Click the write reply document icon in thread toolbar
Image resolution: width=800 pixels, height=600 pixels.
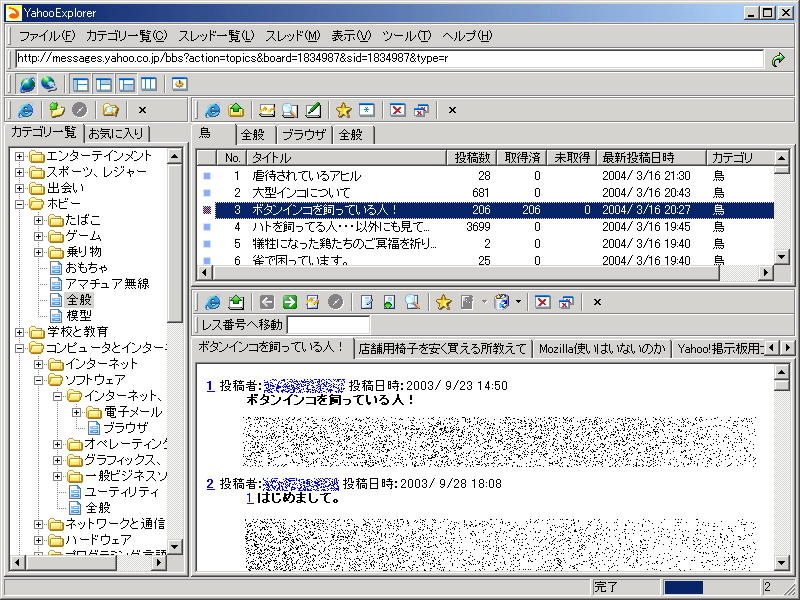(366, 302)
